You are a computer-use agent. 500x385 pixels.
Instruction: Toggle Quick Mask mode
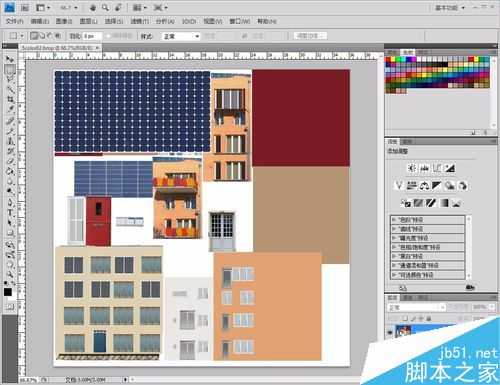pyautogui.click(x=10, y=307)
